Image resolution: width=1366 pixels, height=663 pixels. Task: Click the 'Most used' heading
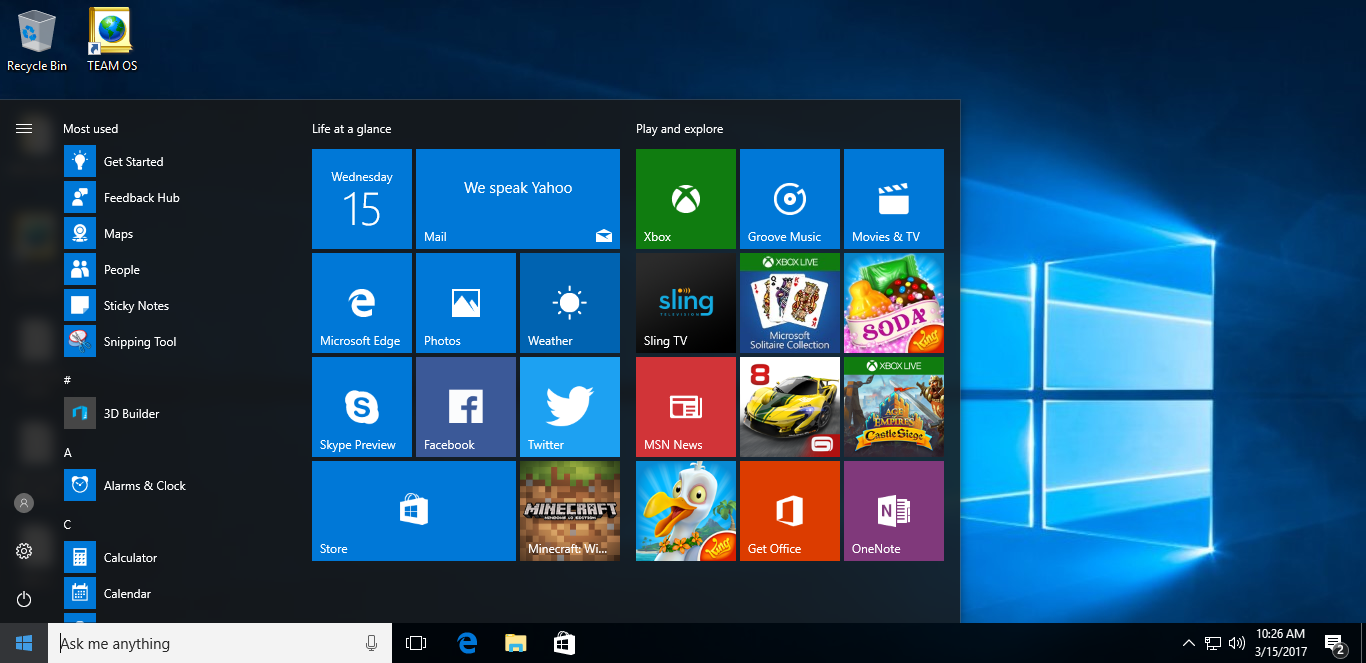pos(90,129)
